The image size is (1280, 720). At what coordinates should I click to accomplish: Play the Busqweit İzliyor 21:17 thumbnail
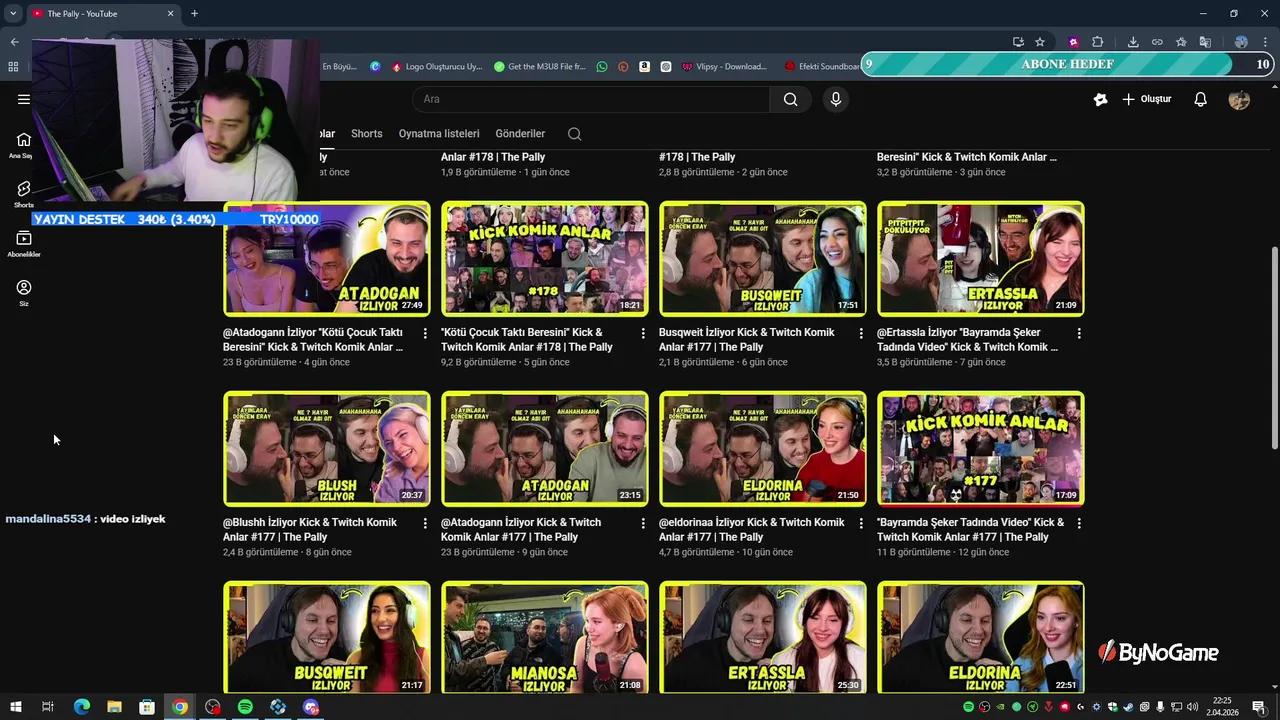(x=327, y=637)
